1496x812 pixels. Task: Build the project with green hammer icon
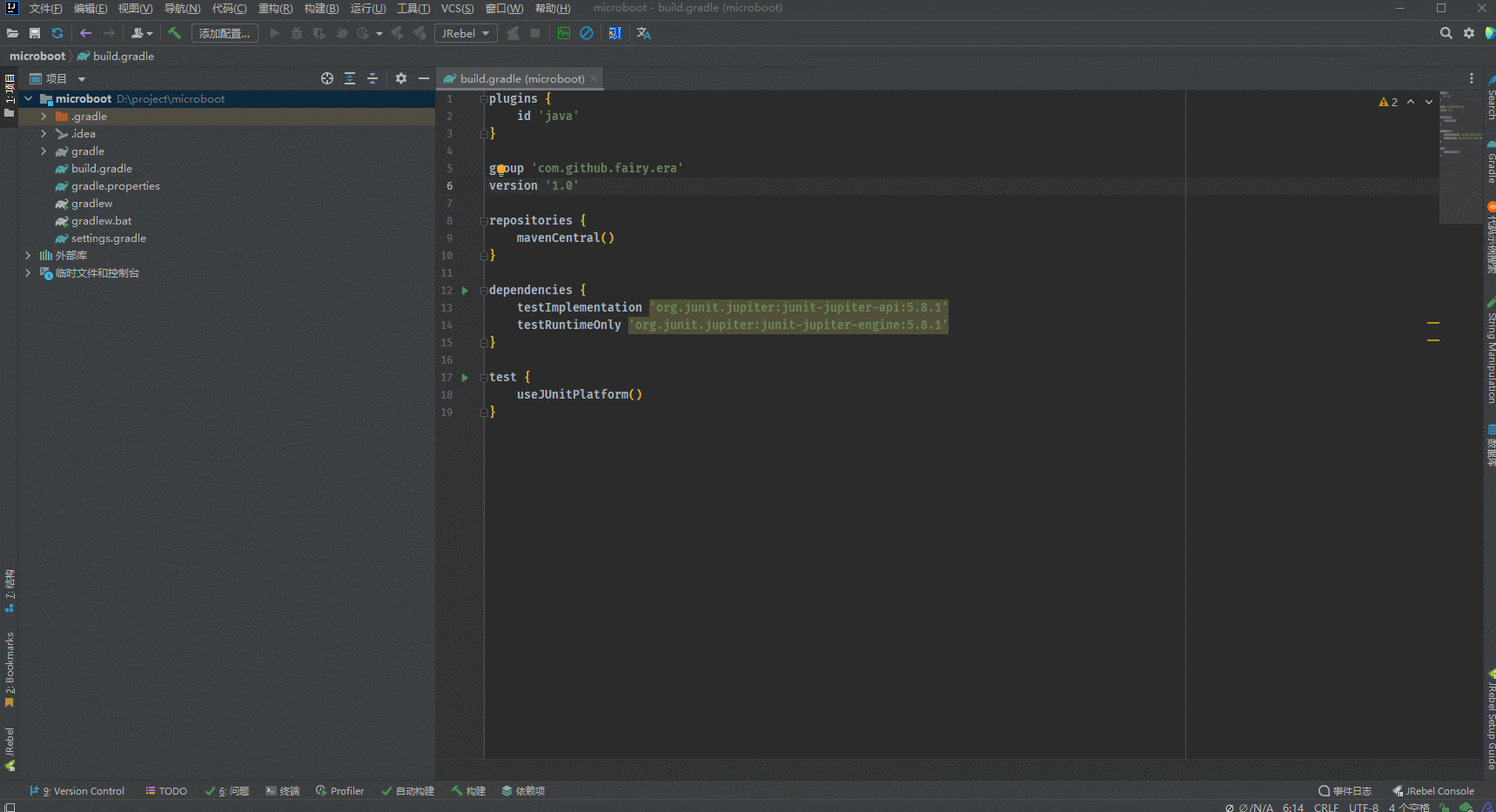click(x=175, y=33)
